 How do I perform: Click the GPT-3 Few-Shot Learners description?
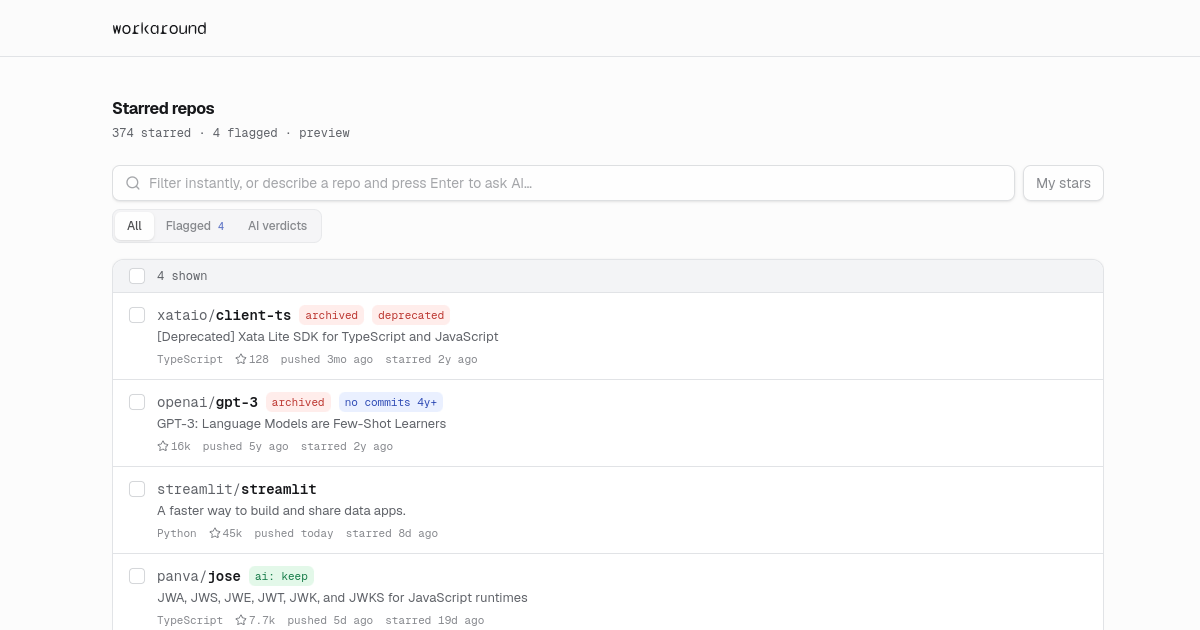pos(301,424)
